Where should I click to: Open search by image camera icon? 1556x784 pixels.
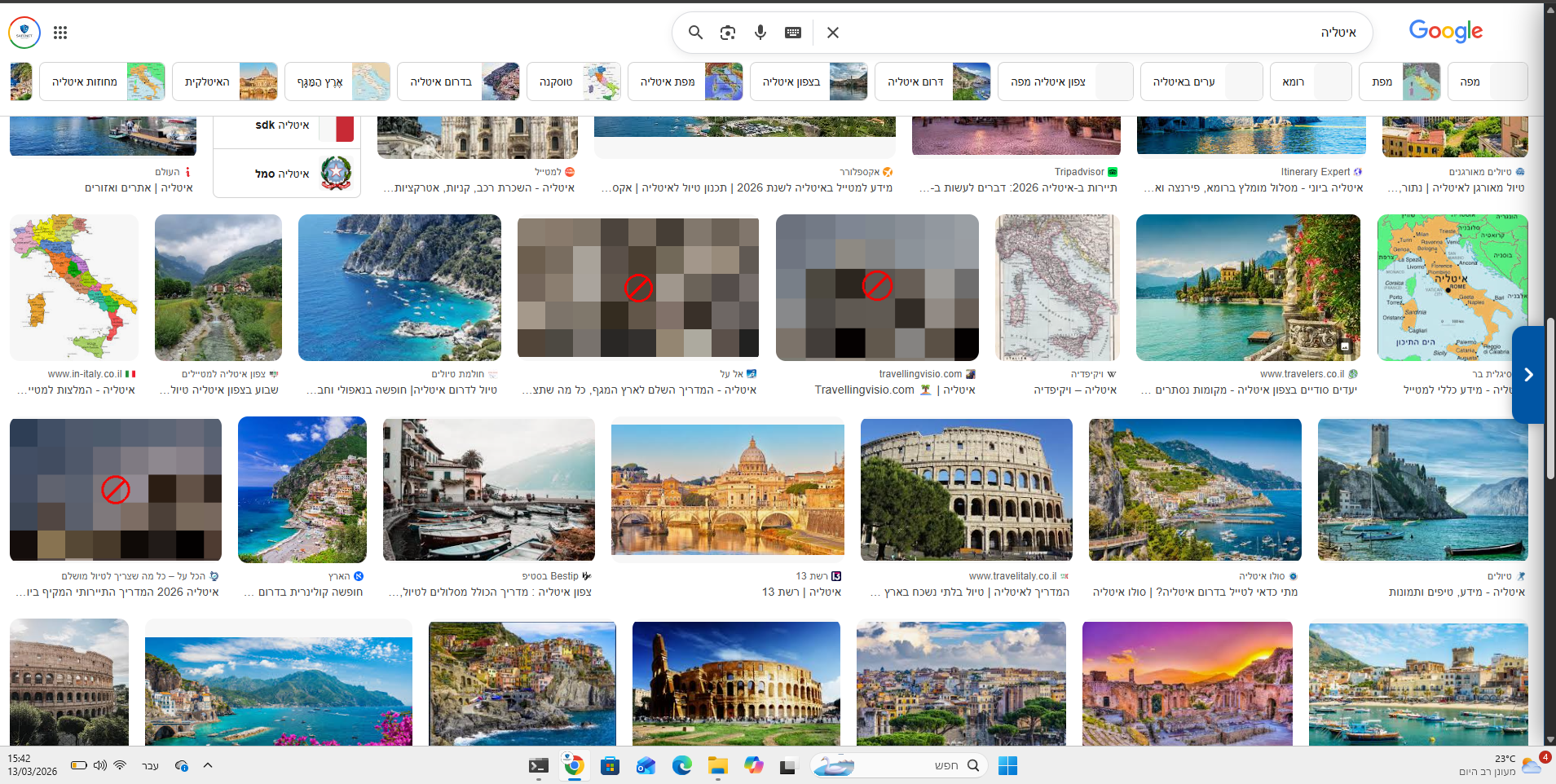point(728,33)
